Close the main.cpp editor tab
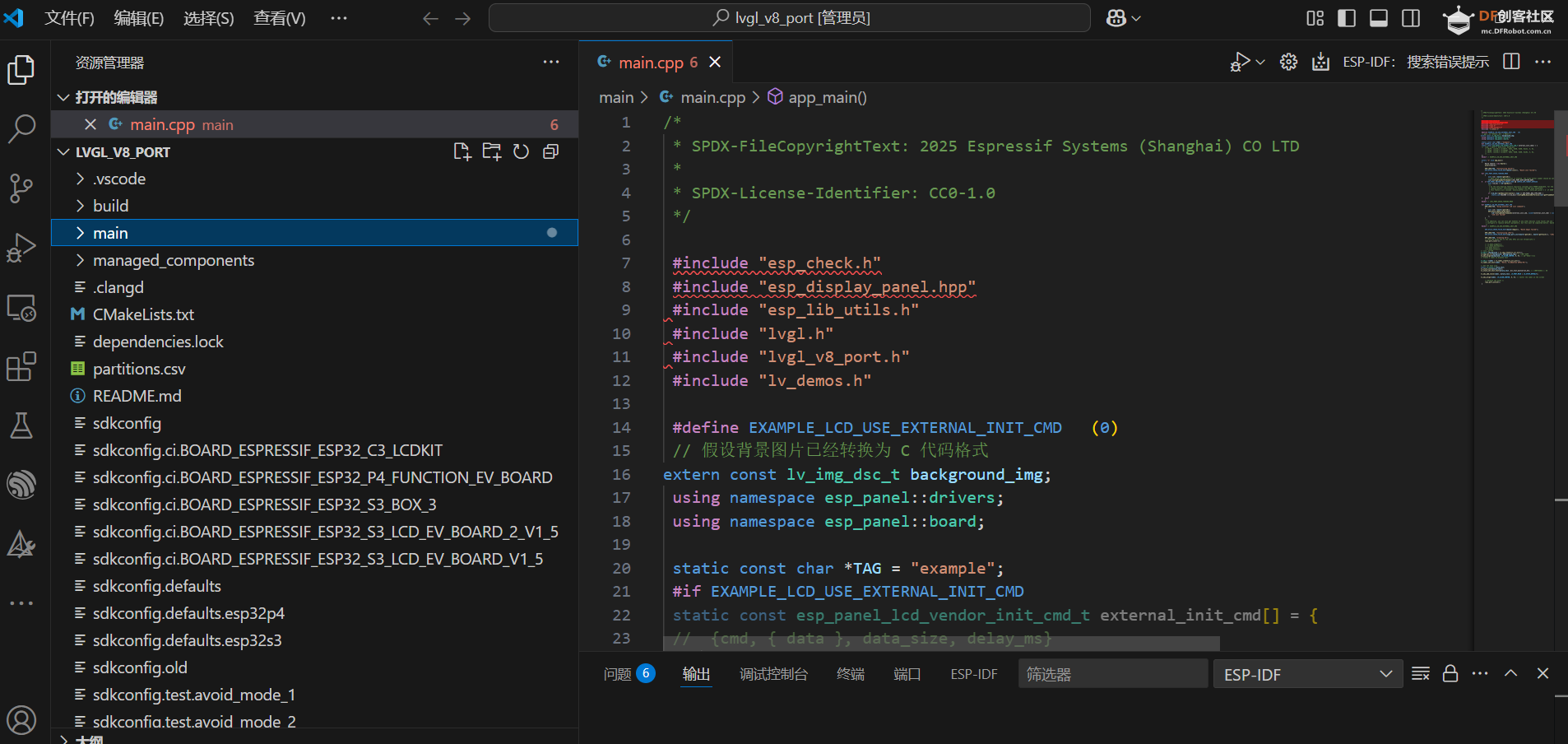The image size is (1568, 744). coord(715,63)
